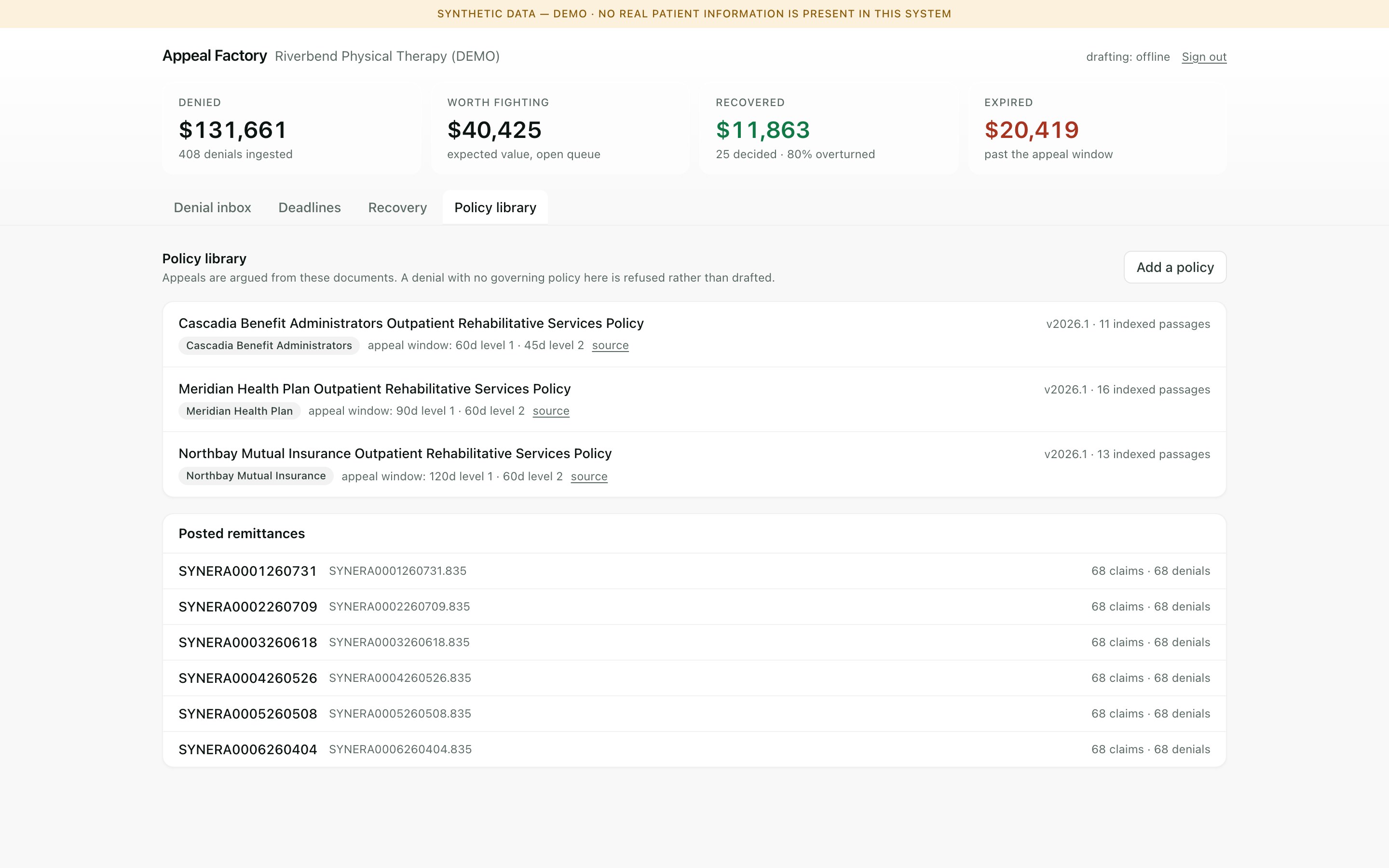Switch to the Deadlines tab
This screenshot has width=1389, height=868.
(309, 207)
